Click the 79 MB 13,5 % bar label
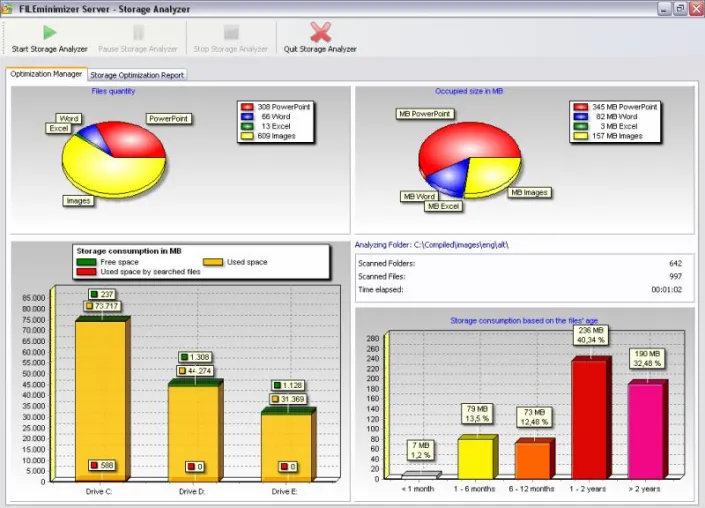The image size is (705, 508). coord(477,414)
